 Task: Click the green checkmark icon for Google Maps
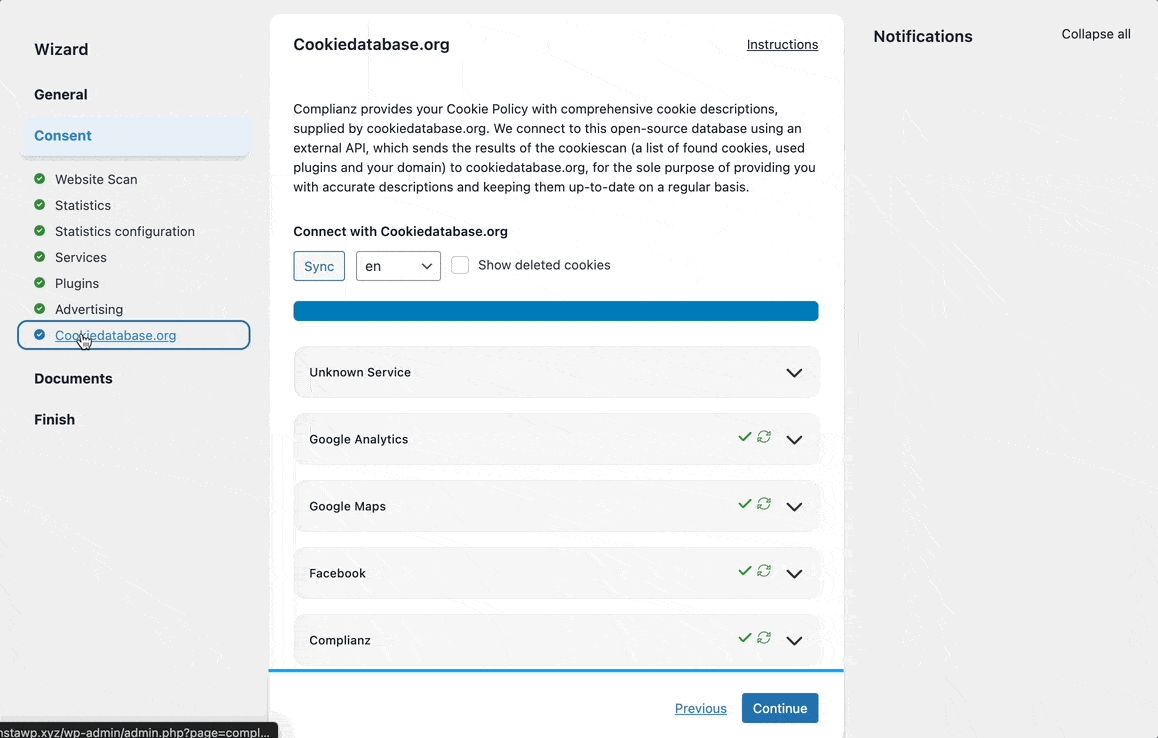[744, 504]
